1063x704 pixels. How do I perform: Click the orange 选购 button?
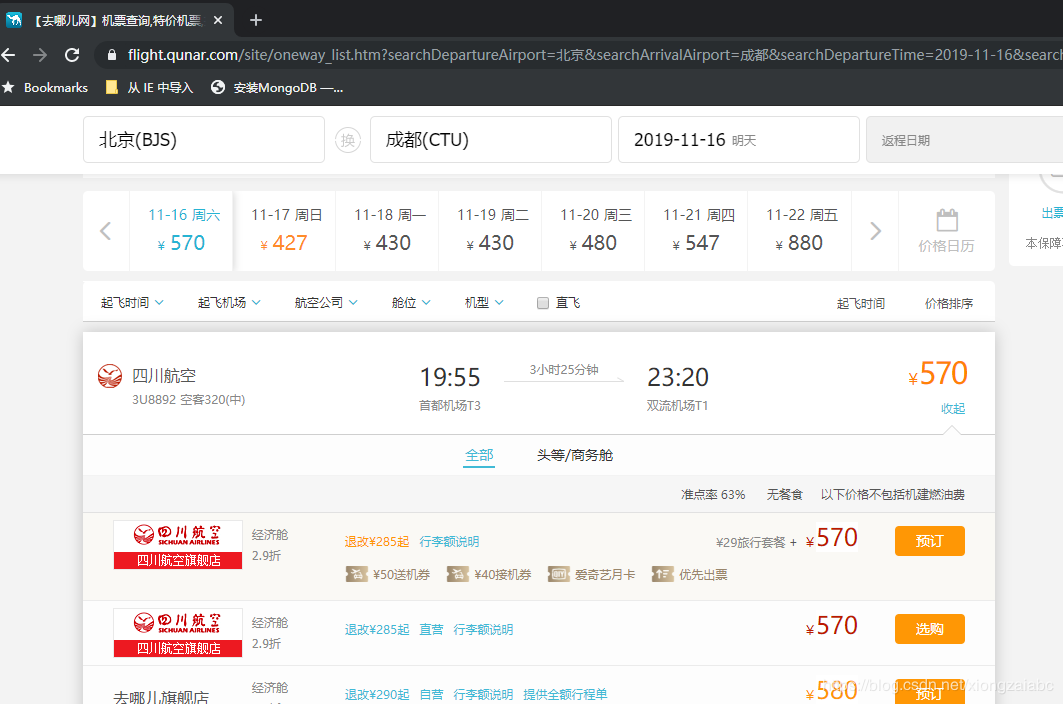[929, 629]
